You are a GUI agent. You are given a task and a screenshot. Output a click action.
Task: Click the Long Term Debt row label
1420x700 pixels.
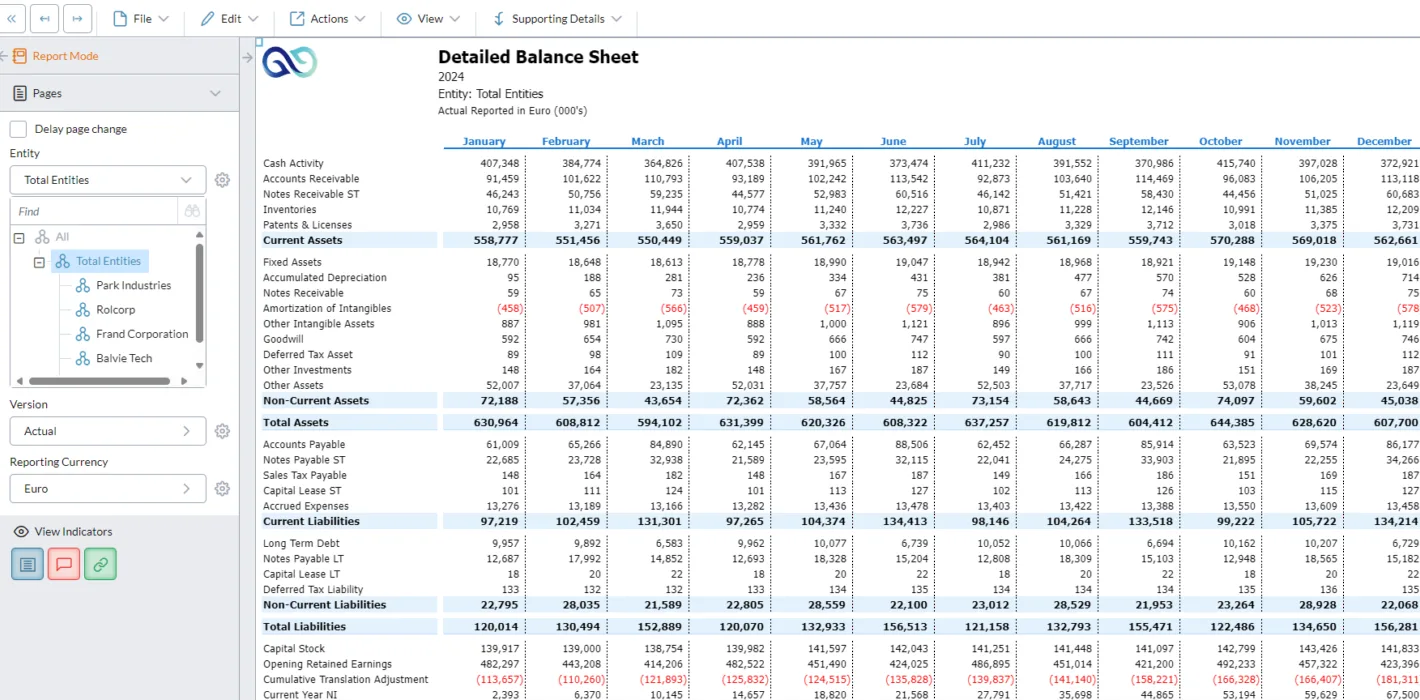click(x=299, y=543)
